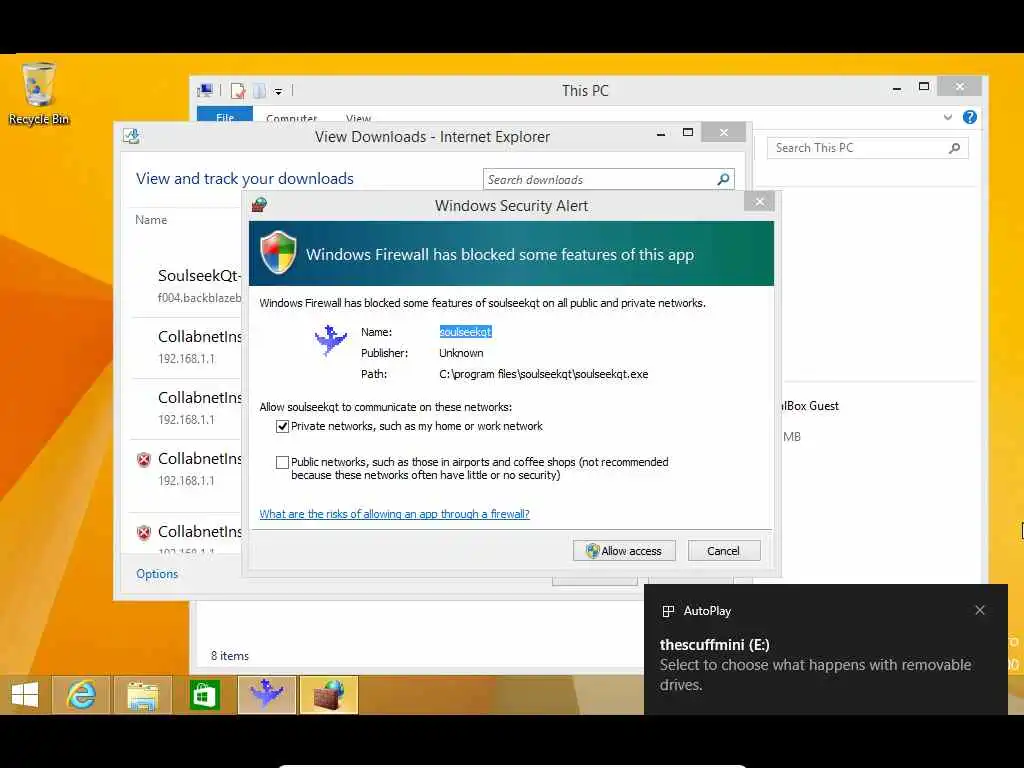
Task: Open the File tab in This PC
Action: point(225,115)
